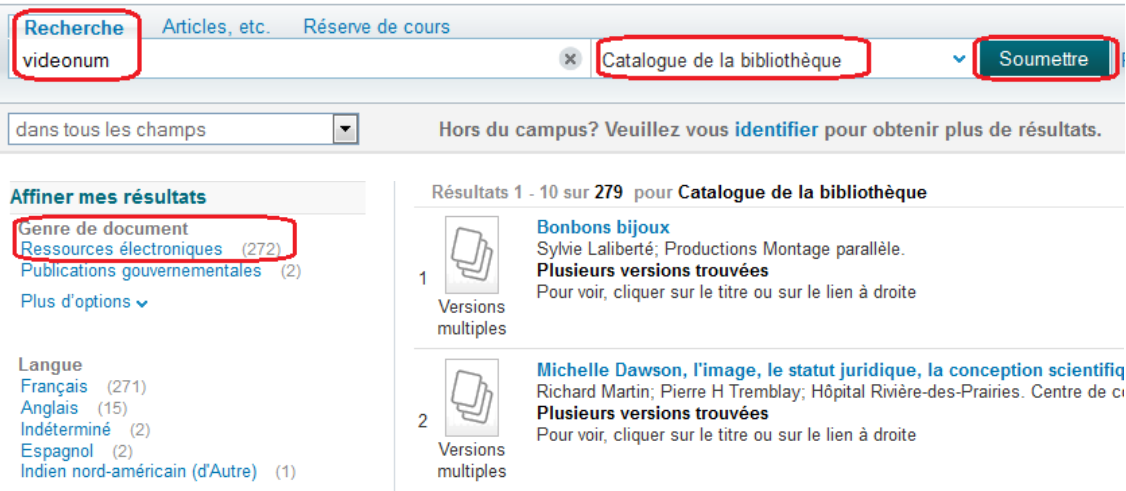Switch to the Articles, etc. tab
Viewport: 1126px width, 491px height.
coord(216,27)
